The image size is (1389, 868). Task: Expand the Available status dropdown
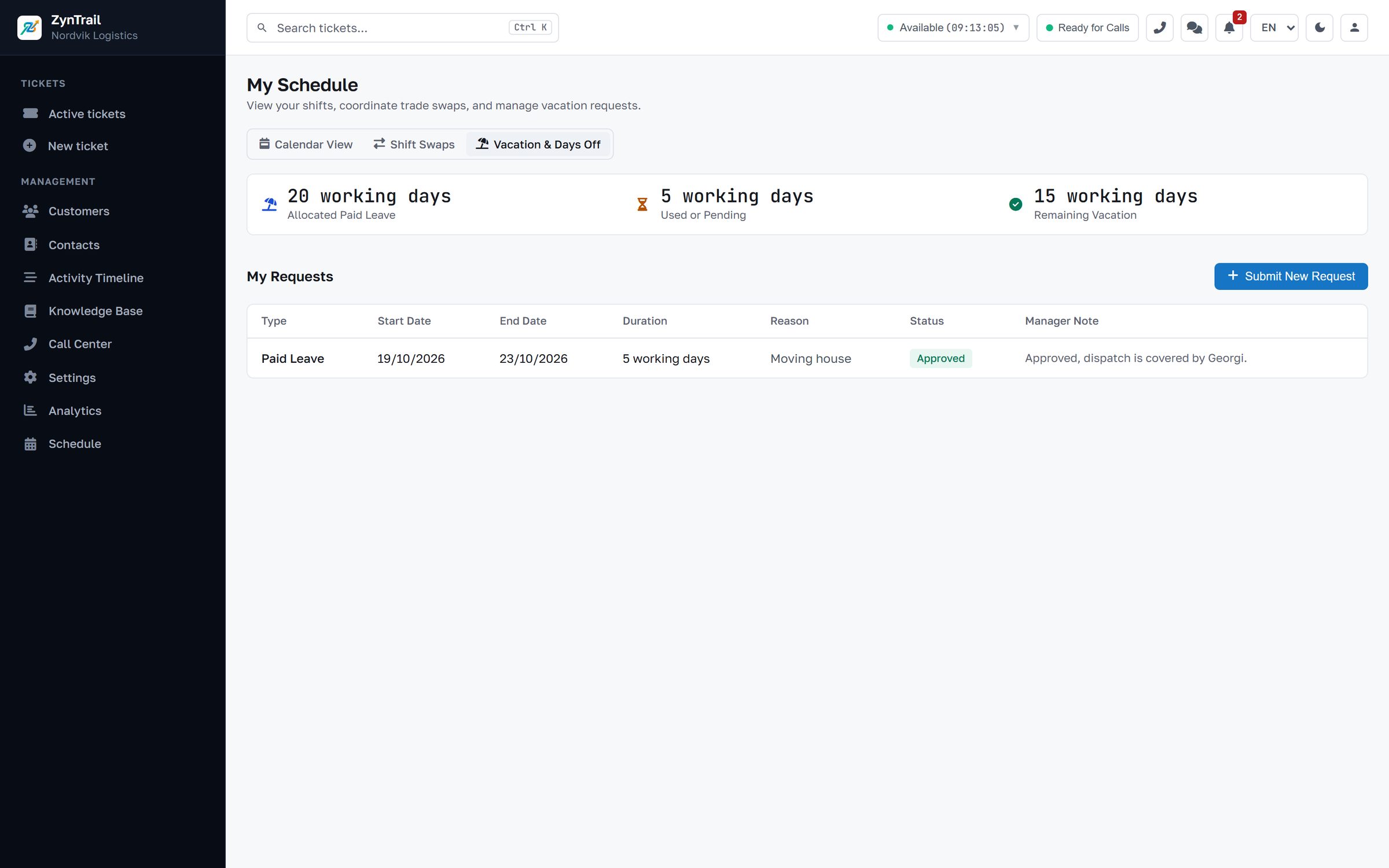point(953,28)
